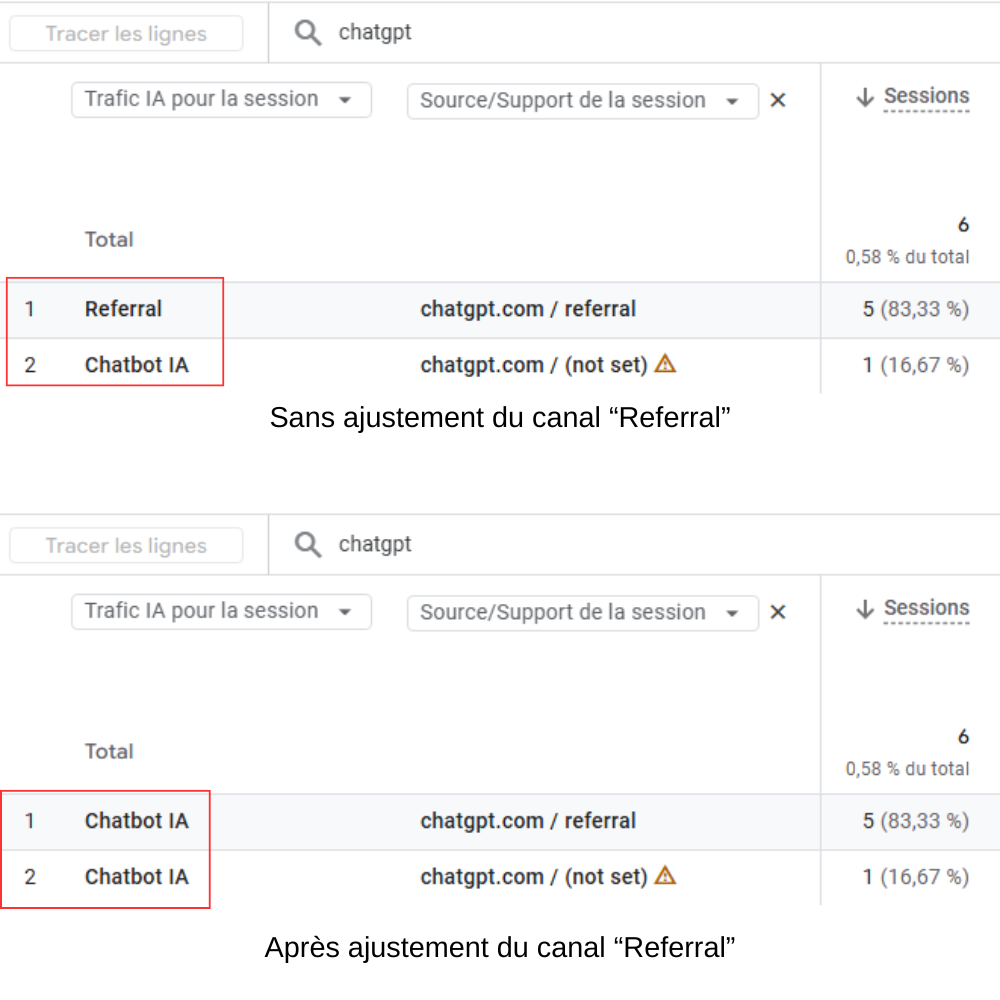The height and width of the screenshot is (1000, 1000).
Task: Click the descending sort arrow on top Sessions column
Action: pyautogui.click(x=862, y=96)
